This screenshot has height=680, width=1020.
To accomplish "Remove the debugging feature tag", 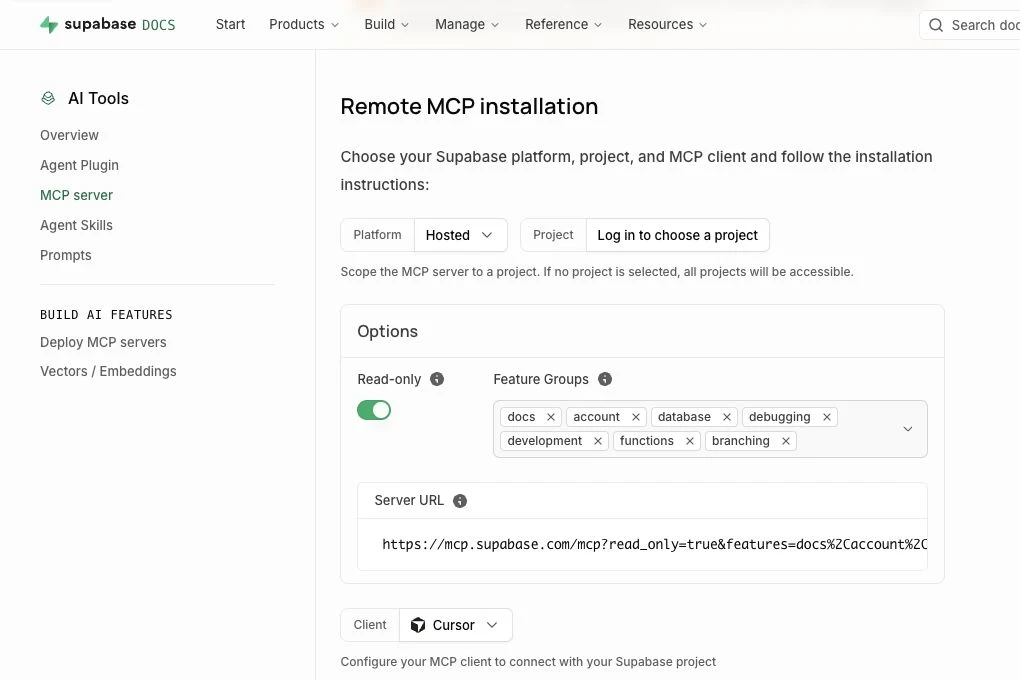I will (x=827, y=417).
